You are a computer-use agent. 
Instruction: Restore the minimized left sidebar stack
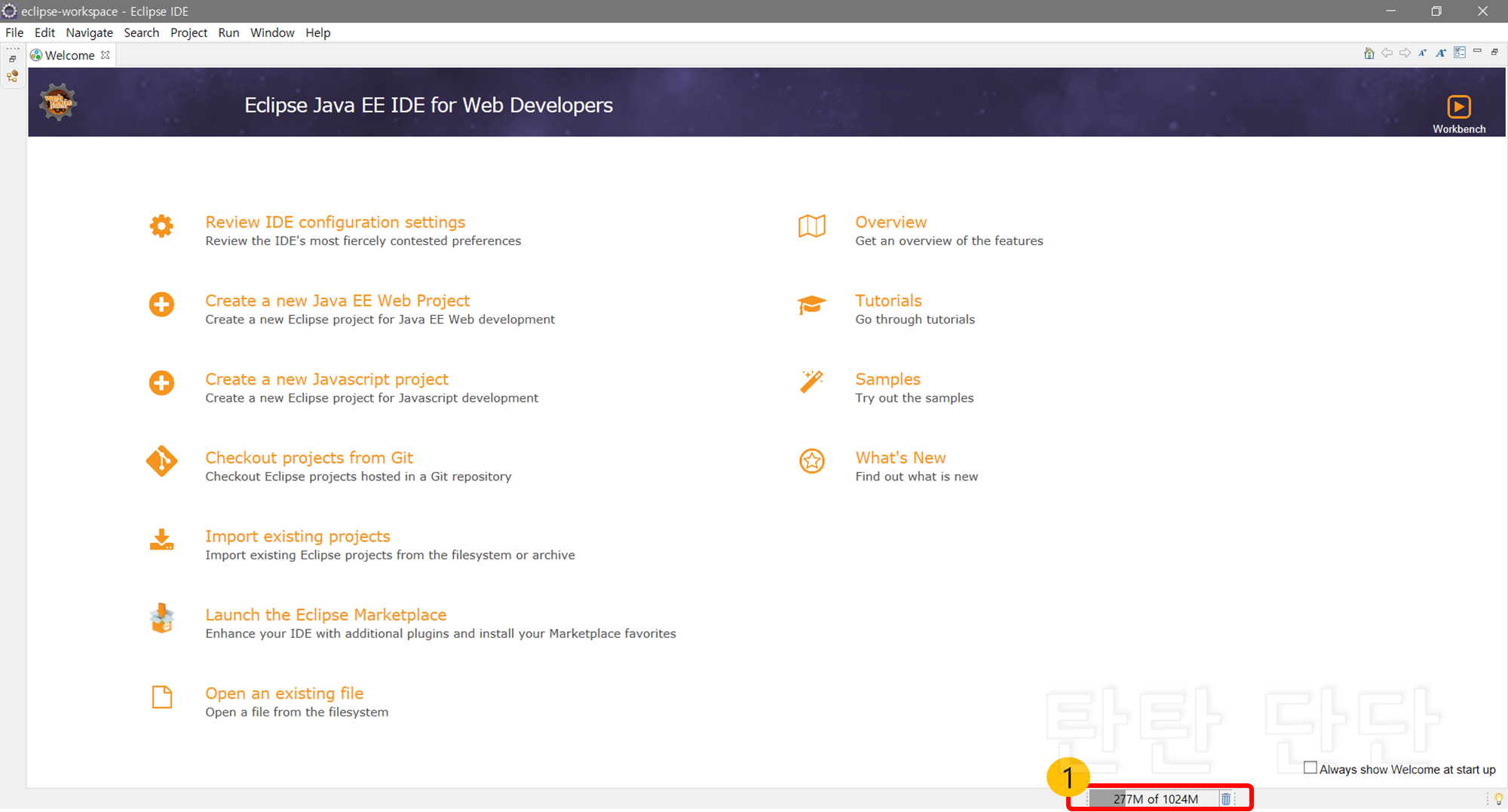[13, 59]
